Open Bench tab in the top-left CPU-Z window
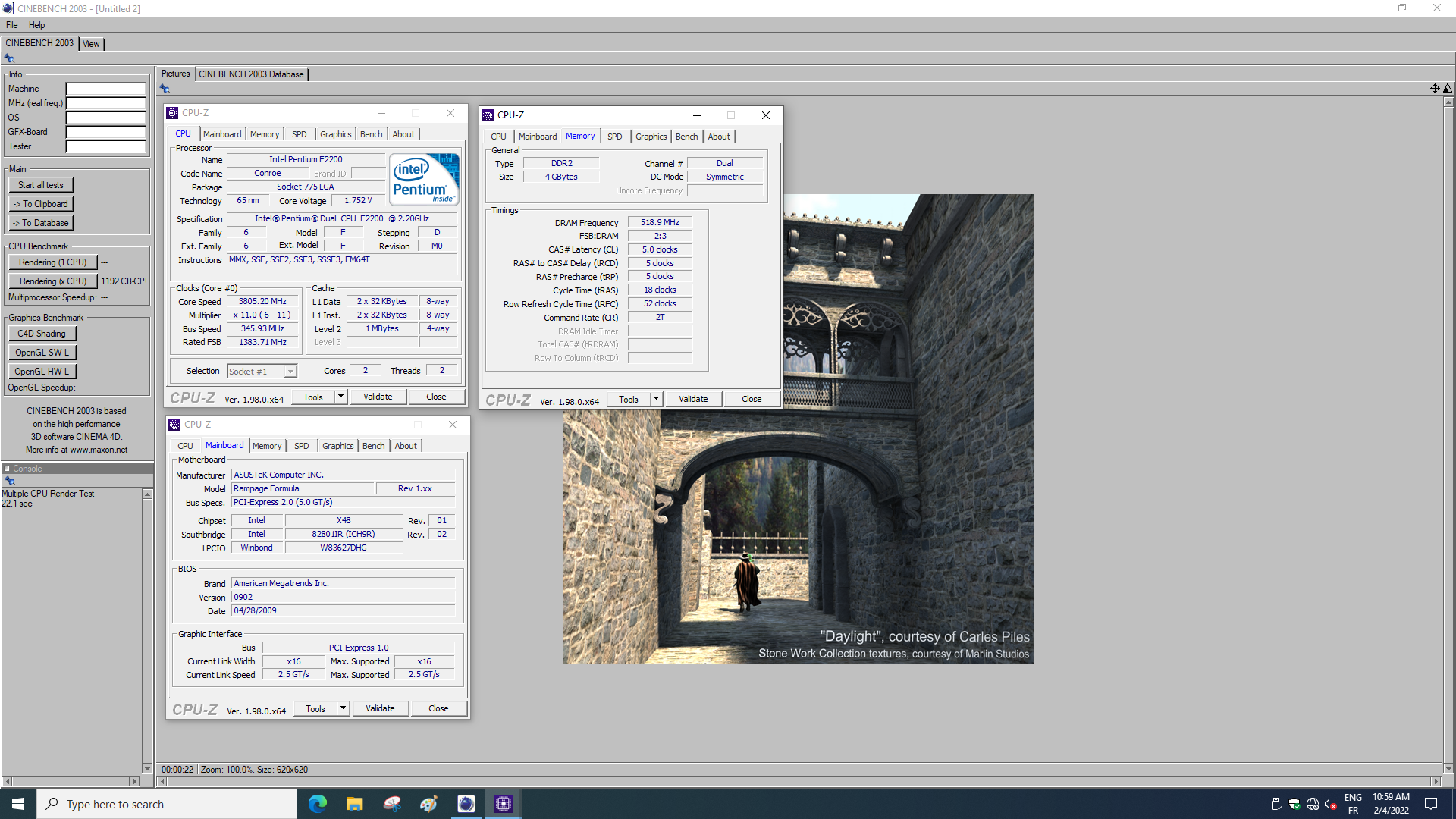This screenshot has width=1456, height=819. click(371, 134)
